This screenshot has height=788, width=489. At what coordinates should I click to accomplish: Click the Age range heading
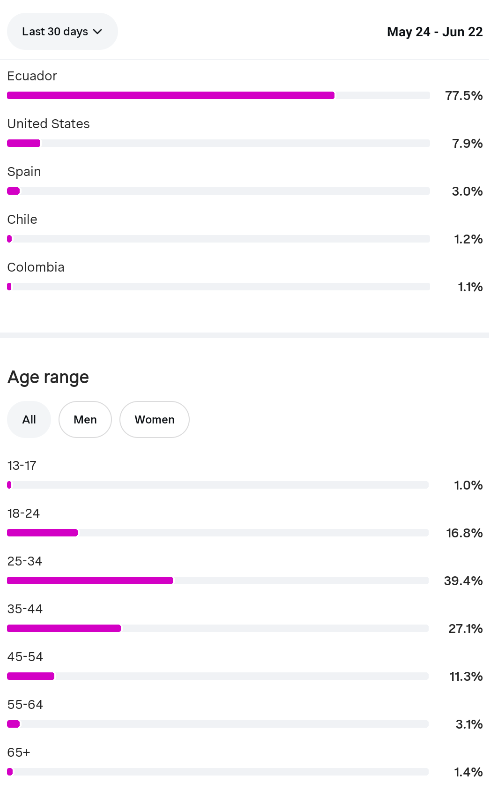point(48,377)
